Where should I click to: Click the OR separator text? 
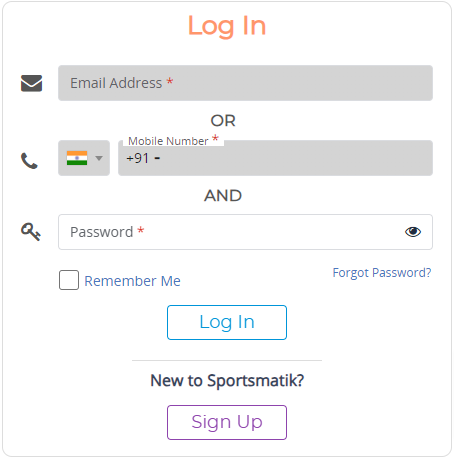[x=223, y=121]
